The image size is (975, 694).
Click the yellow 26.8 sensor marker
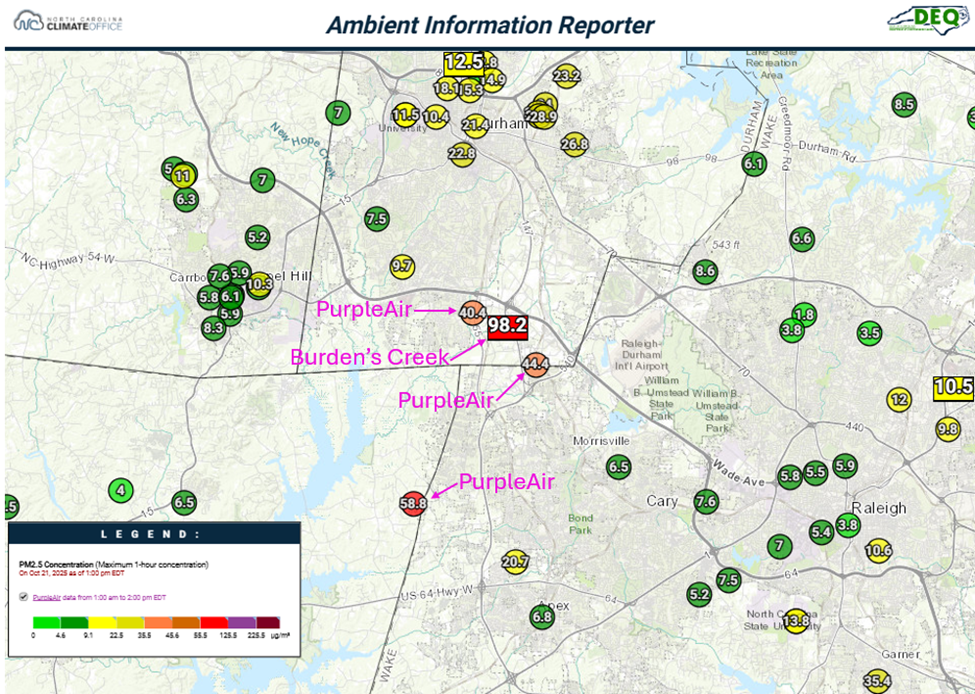(x=574, y=144)
